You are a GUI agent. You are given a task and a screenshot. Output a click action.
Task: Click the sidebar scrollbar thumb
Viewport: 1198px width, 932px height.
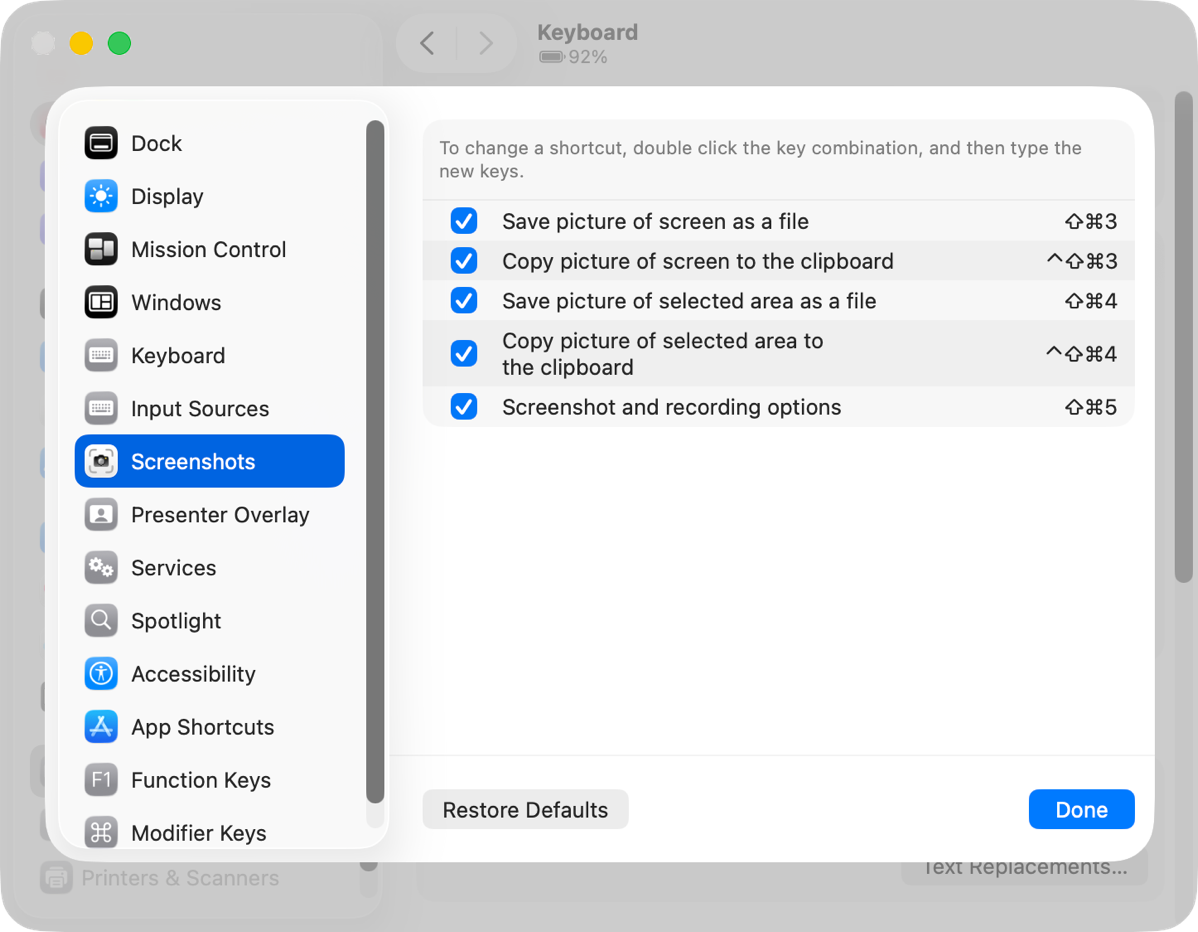tap(374, 460)
